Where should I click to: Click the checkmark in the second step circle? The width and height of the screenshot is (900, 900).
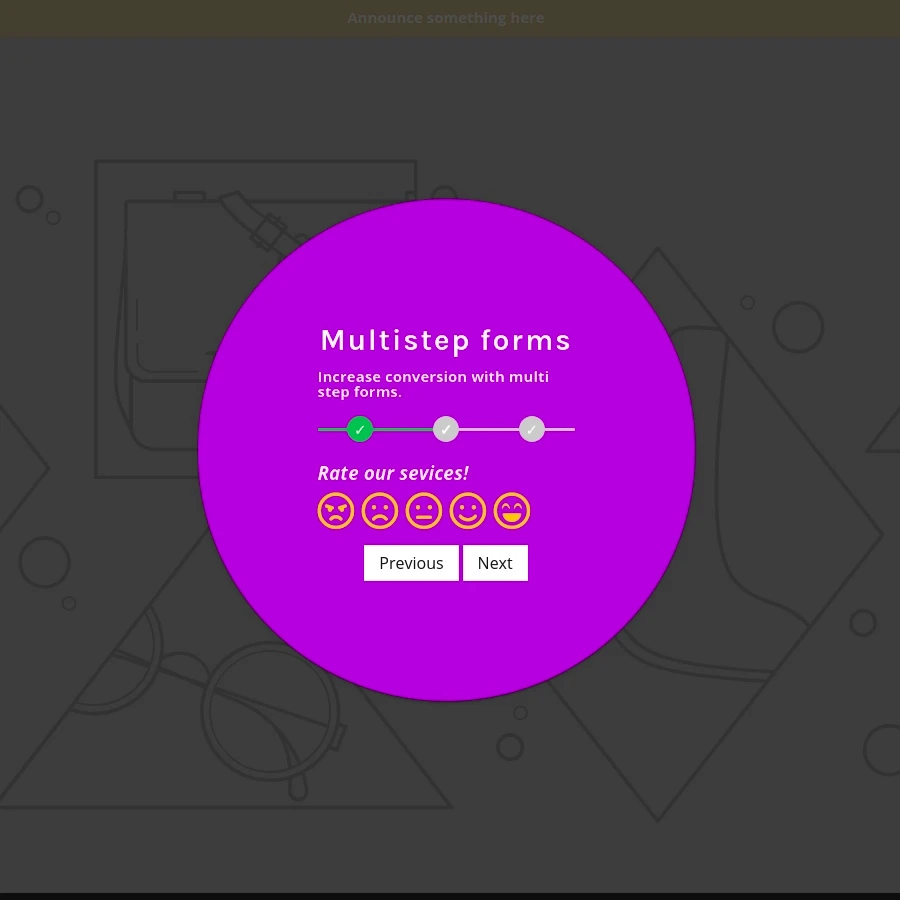(x=446, y=429)
